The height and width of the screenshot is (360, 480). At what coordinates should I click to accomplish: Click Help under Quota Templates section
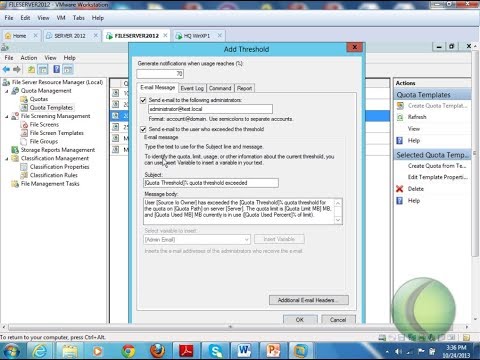[x=414, y=140]
